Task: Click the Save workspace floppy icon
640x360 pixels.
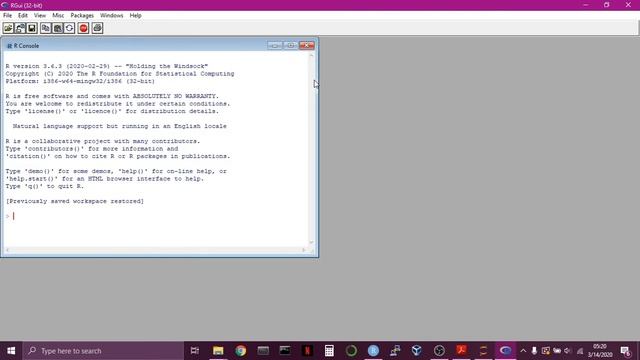Action: 32,28
